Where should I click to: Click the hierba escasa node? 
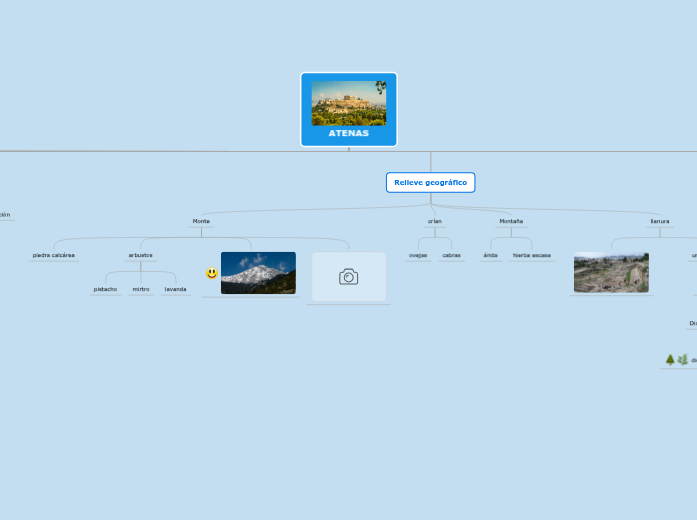(532, 255)
